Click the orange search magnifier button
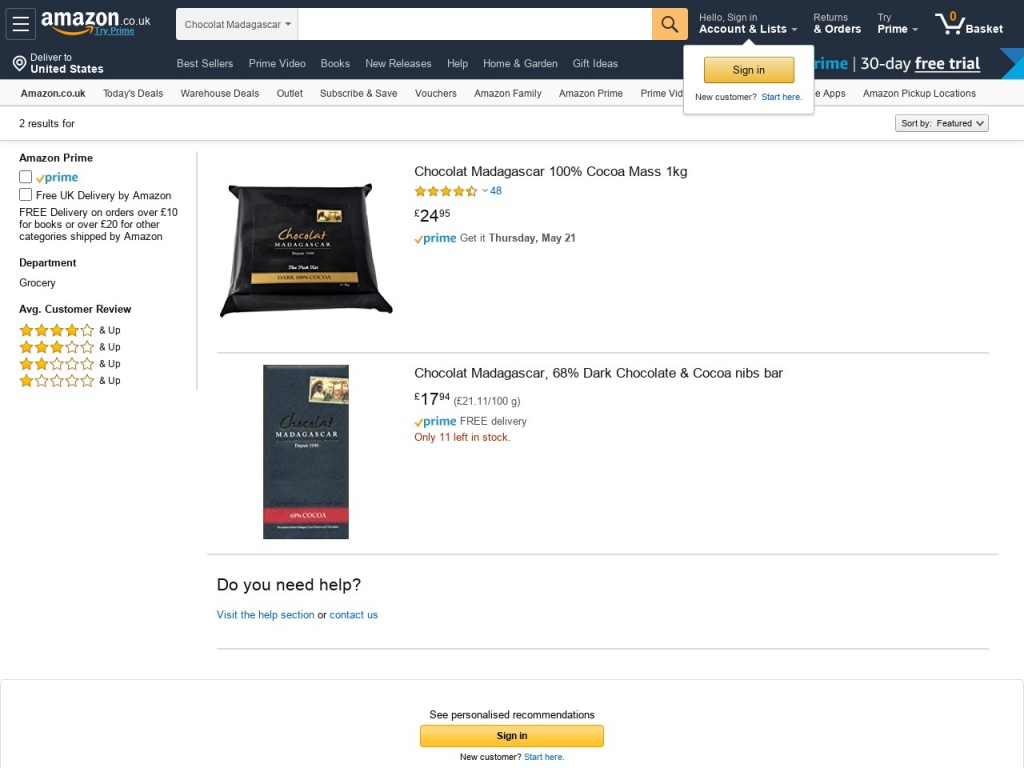This screenshot has width=1024, height=768. point(669,24)
